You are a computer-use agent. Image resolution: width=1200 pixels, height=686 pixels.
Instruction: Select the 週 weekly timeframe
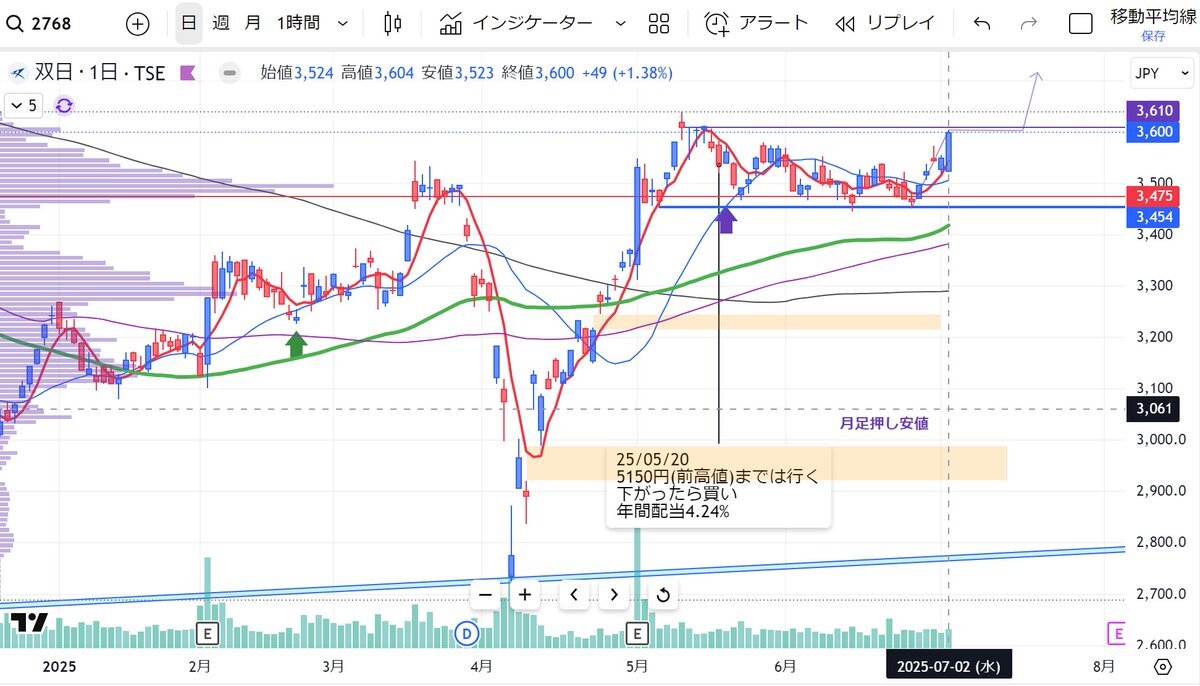coord(222,22)
